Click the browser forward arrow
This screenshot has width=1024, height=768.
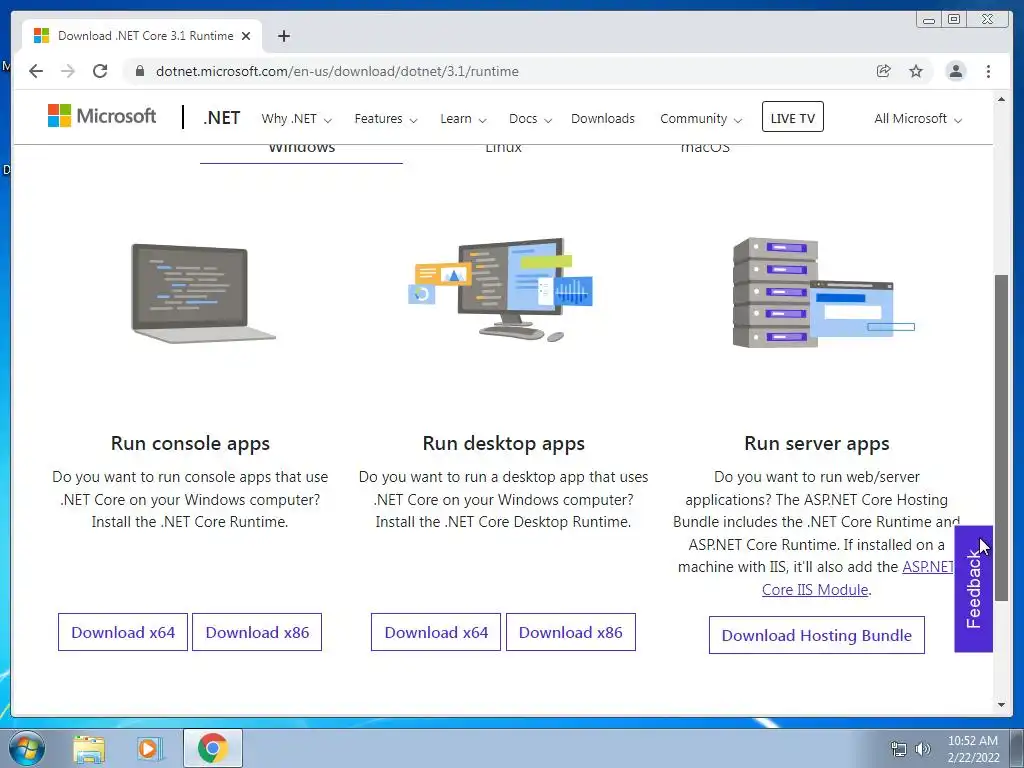pos(68,71)
